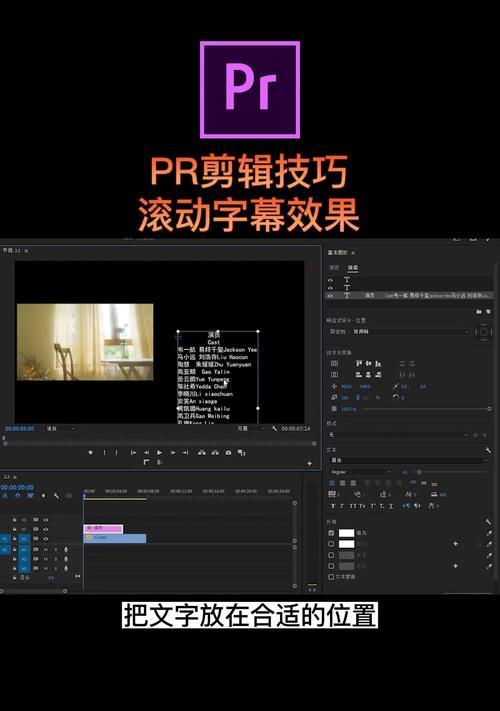This screenshot has width=500, height=711.
Task: Open the Regular font style dropdown
Action: (x=360, y=472)
